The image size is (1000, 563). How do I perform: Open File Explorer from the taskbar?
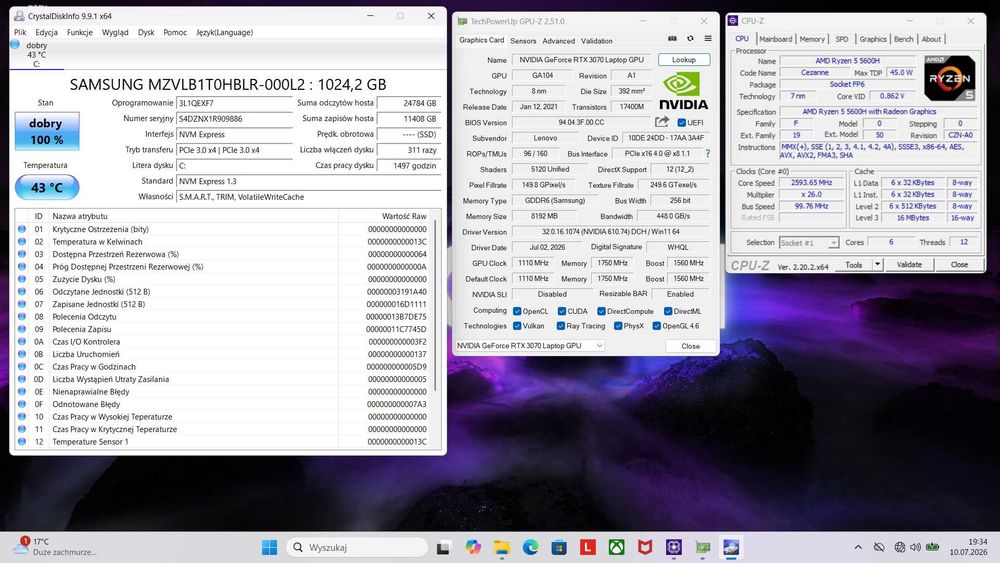[502, 547]
